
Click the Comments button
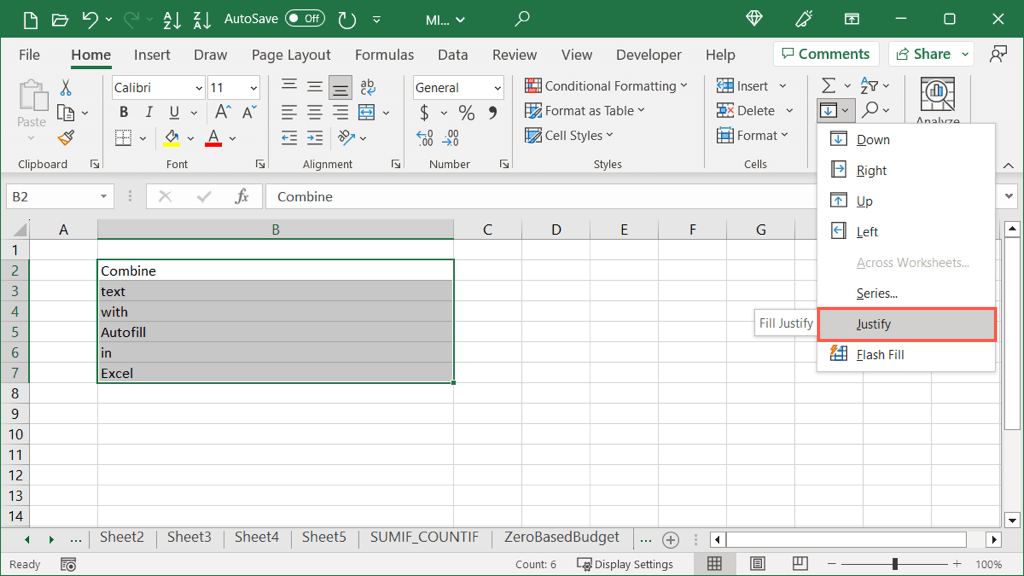point(825,54)
